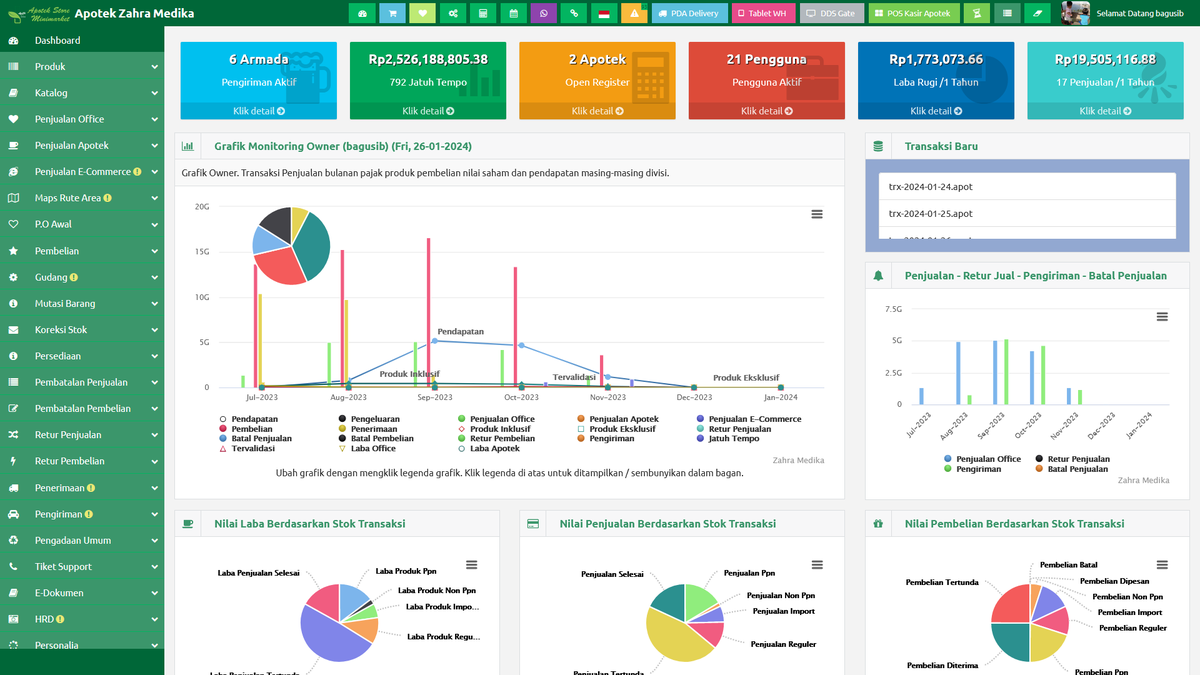Click detail link on 2 Apotek card

point(597,111)
